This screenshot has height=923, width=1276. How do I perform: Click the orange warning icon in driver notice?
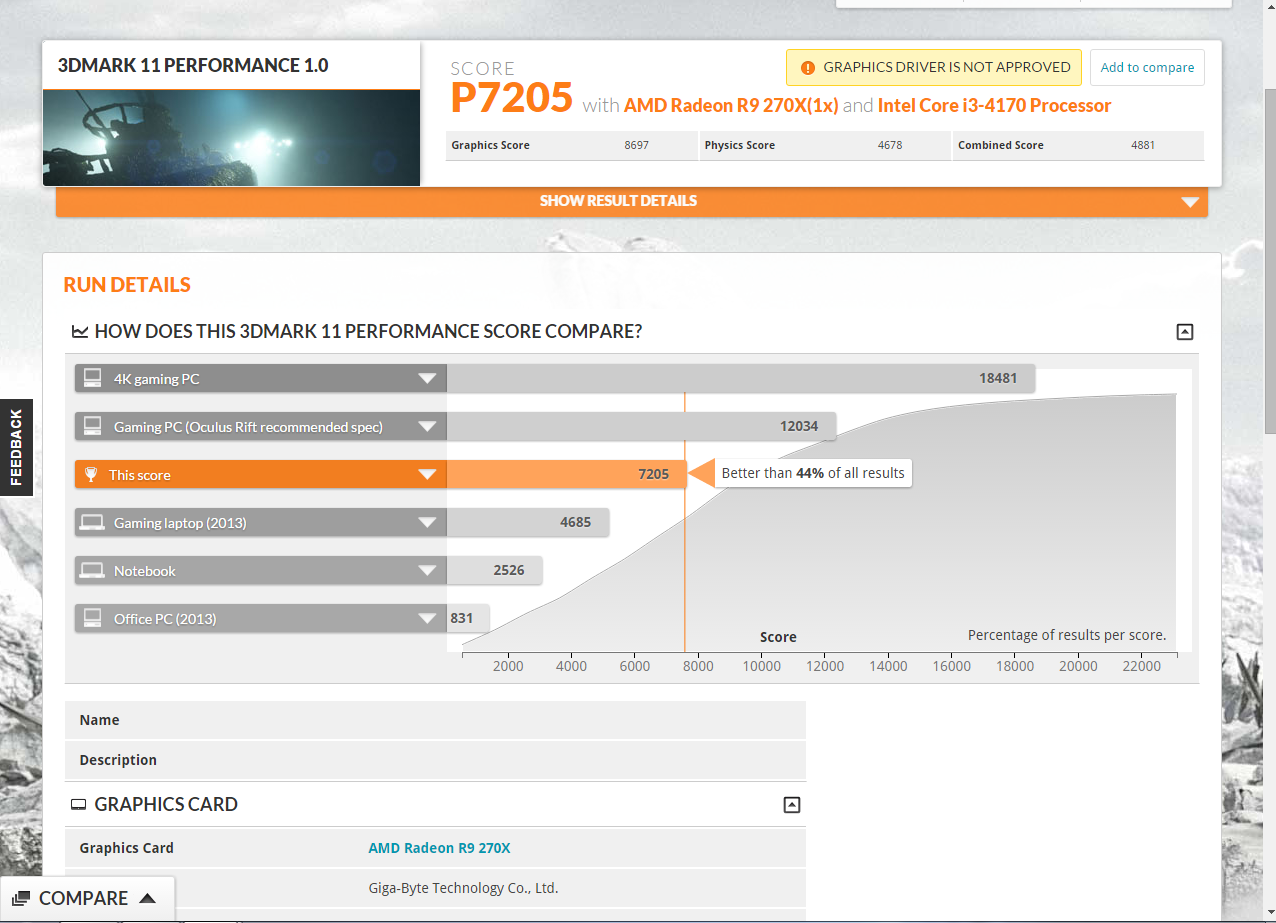click(807, 67)
